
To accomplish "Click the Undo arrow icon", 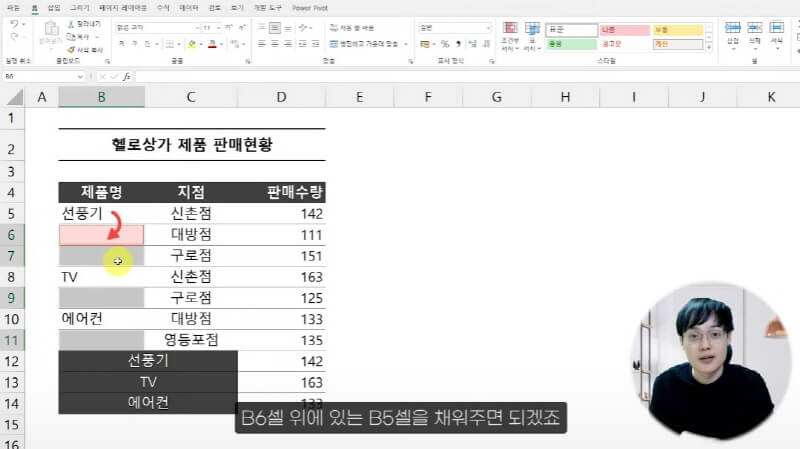I will tap(14, 24).
